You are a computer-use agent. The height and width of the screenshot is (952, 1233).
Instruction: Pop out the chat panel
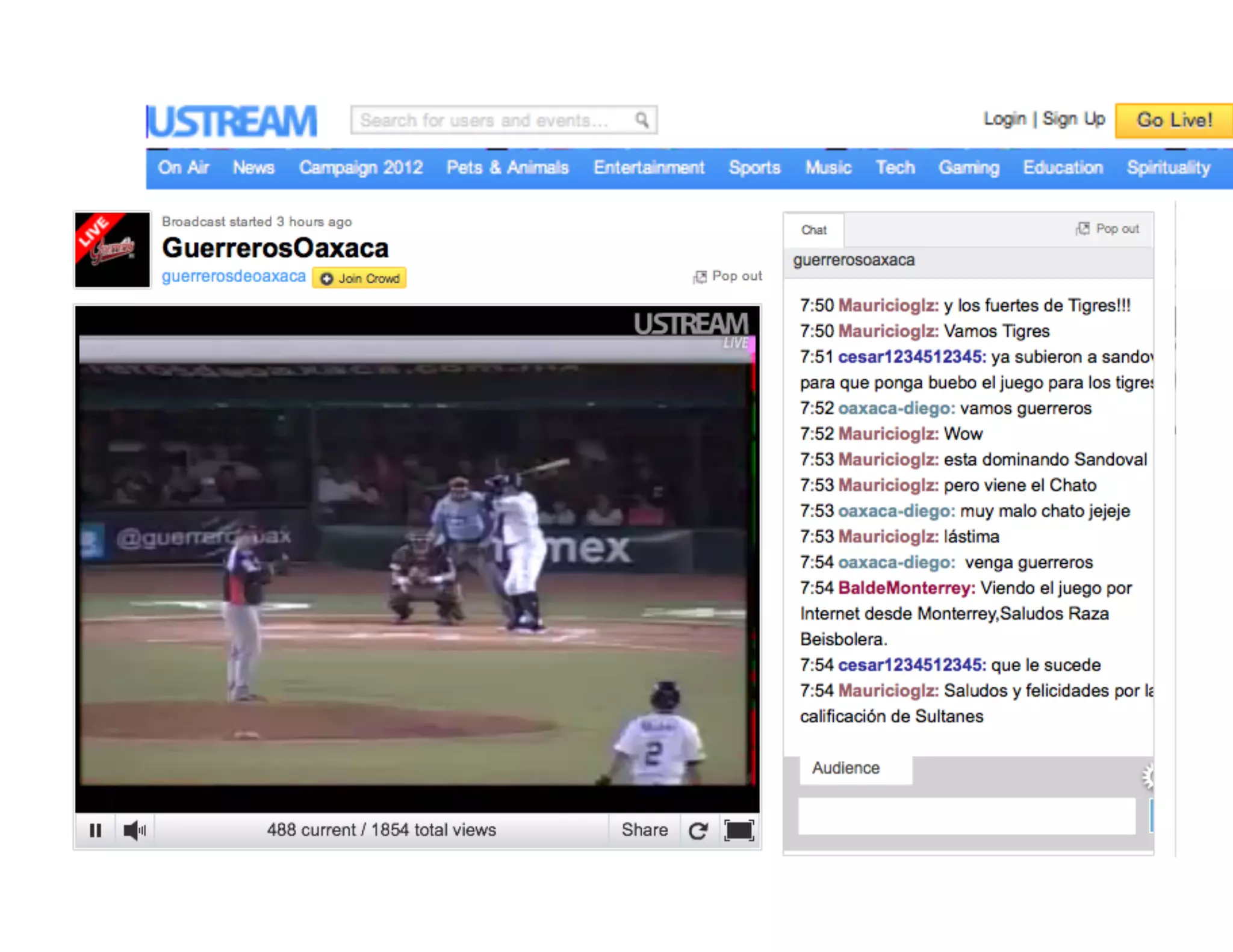pos(1108,229)
